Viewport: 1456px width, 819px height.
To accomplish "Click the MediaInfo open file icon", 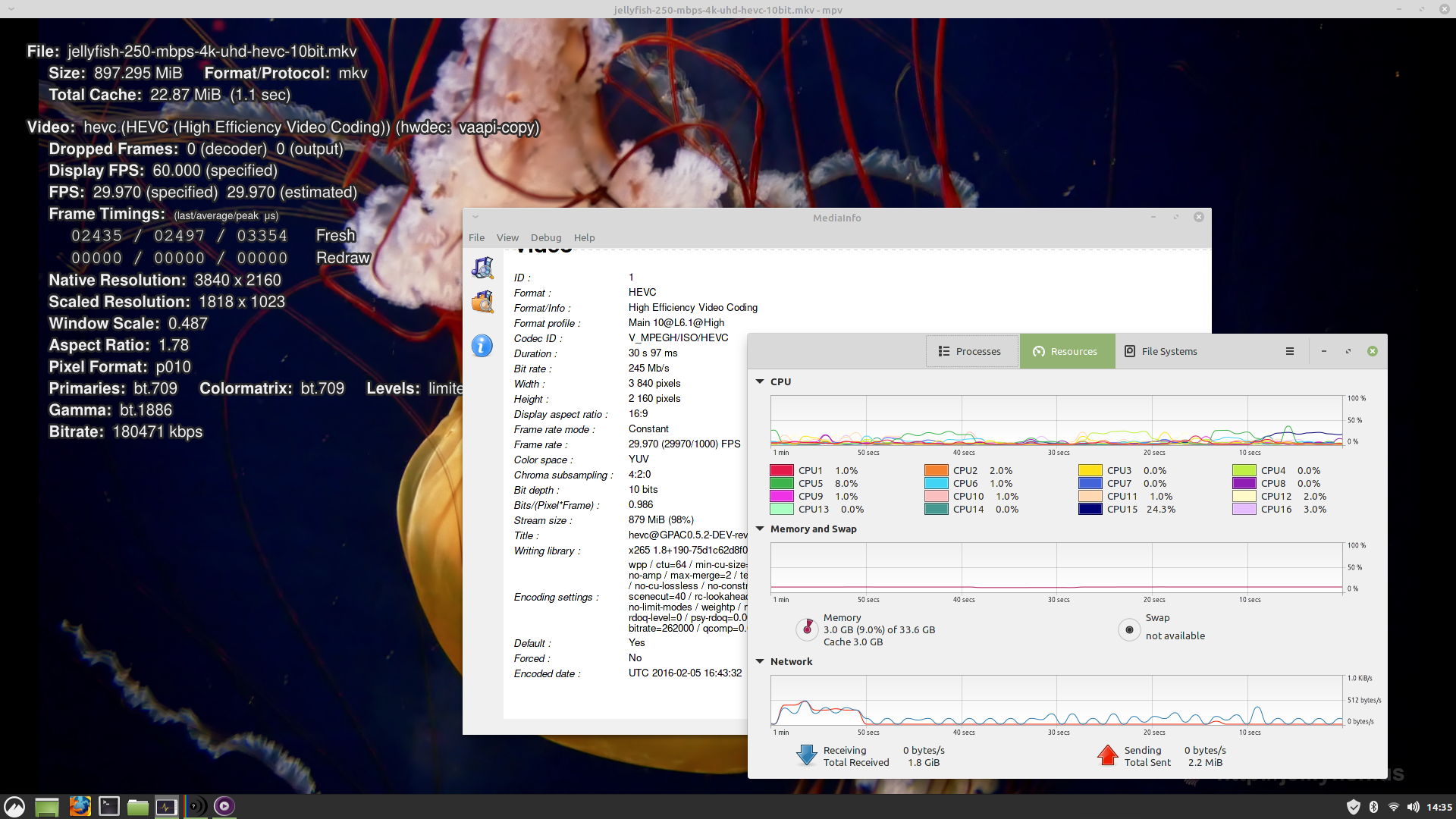I will tap(482, 268).
